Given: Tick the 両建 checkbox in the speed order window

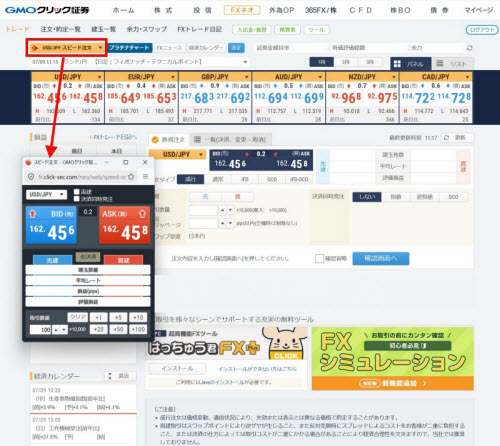Looking at the screenshot, I should 77,192.
